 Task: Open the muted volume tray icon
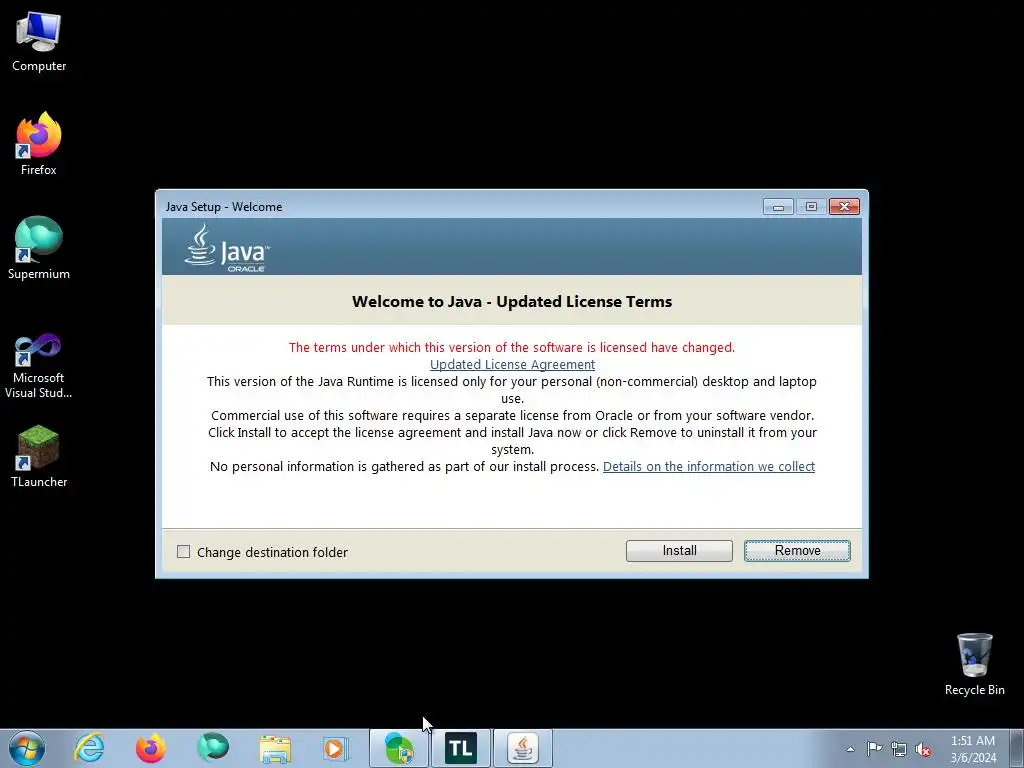coord(923,749)
